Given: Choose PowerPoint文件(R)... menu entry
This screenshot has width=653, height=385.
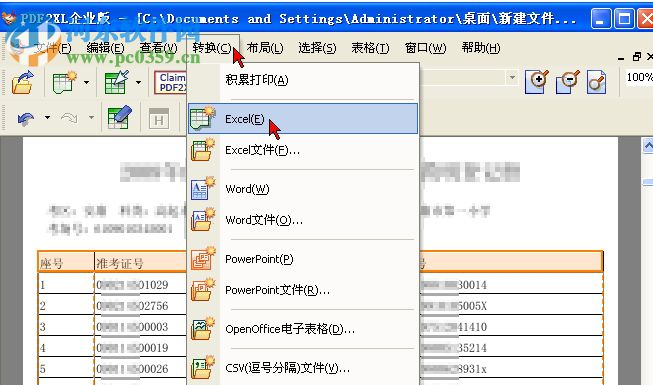Looking at the screenshot, I should pyautogui.click(x=303, y=290).
